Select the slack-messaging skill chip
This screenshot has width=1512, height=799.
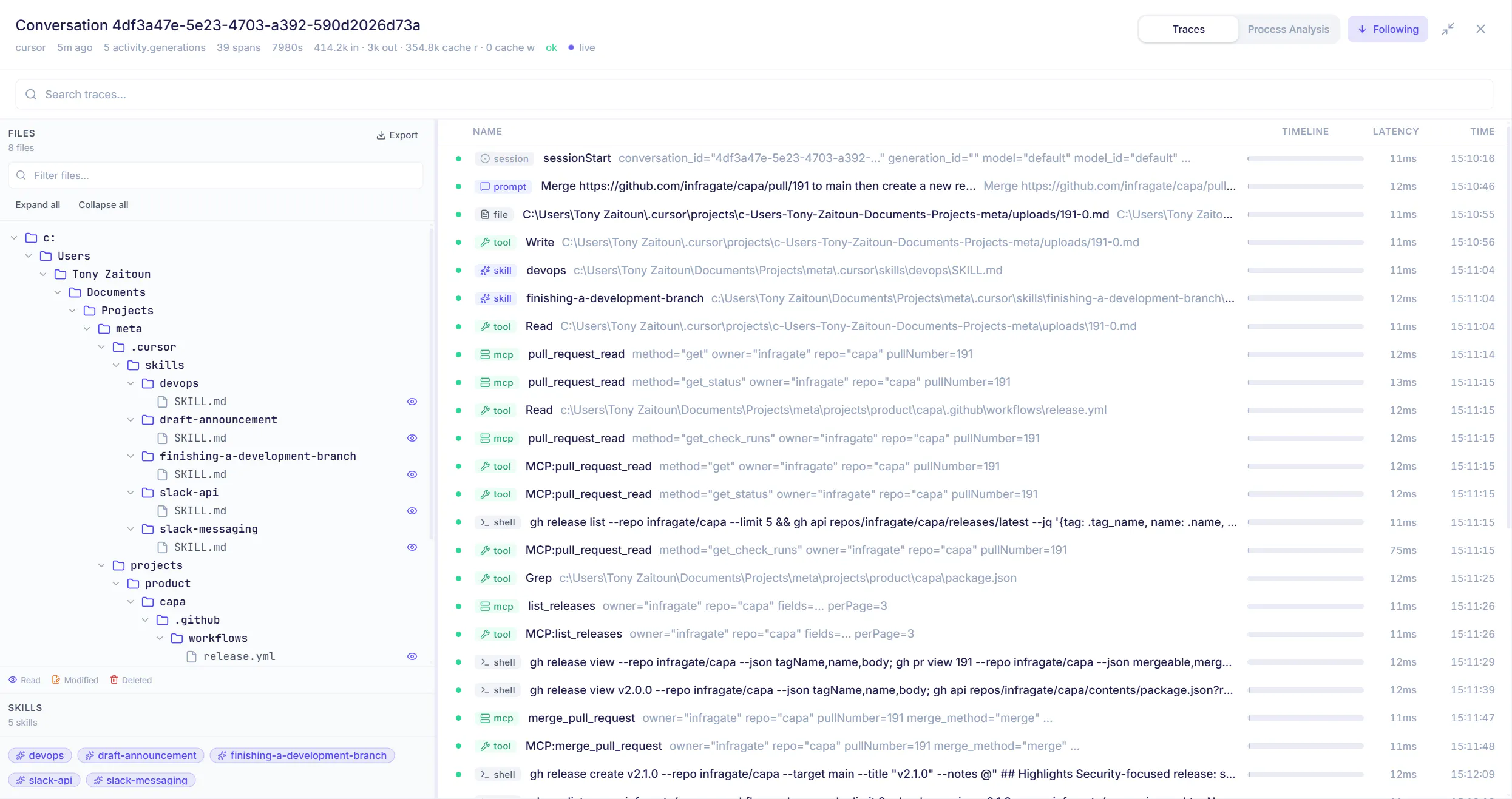click(141, 780)
